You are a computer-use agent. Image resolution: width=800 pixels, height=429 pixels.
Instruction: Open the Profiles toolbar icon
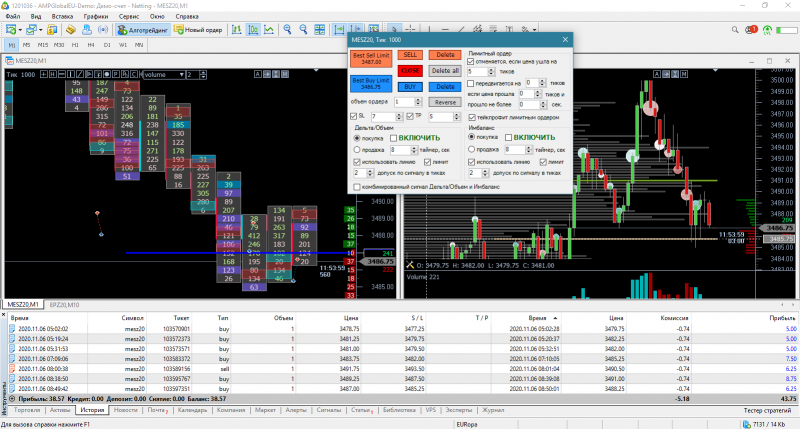pos(32,30)
